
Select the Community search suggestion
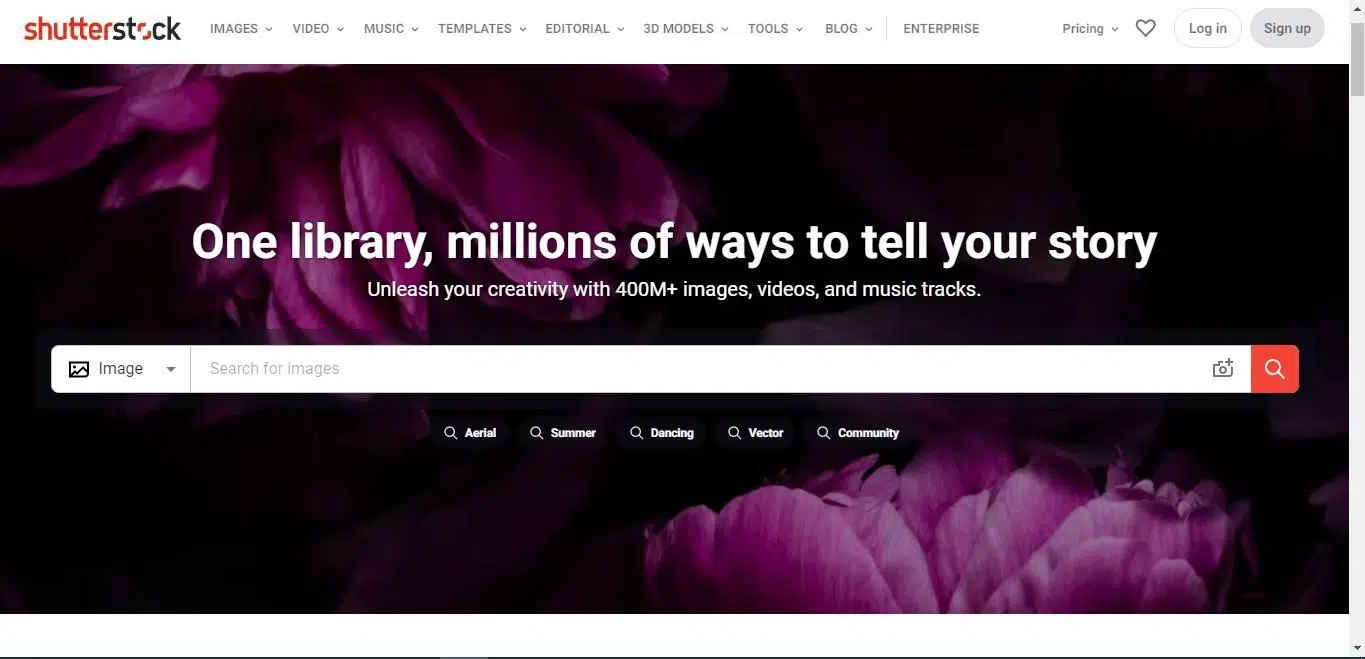pos(858,433)
